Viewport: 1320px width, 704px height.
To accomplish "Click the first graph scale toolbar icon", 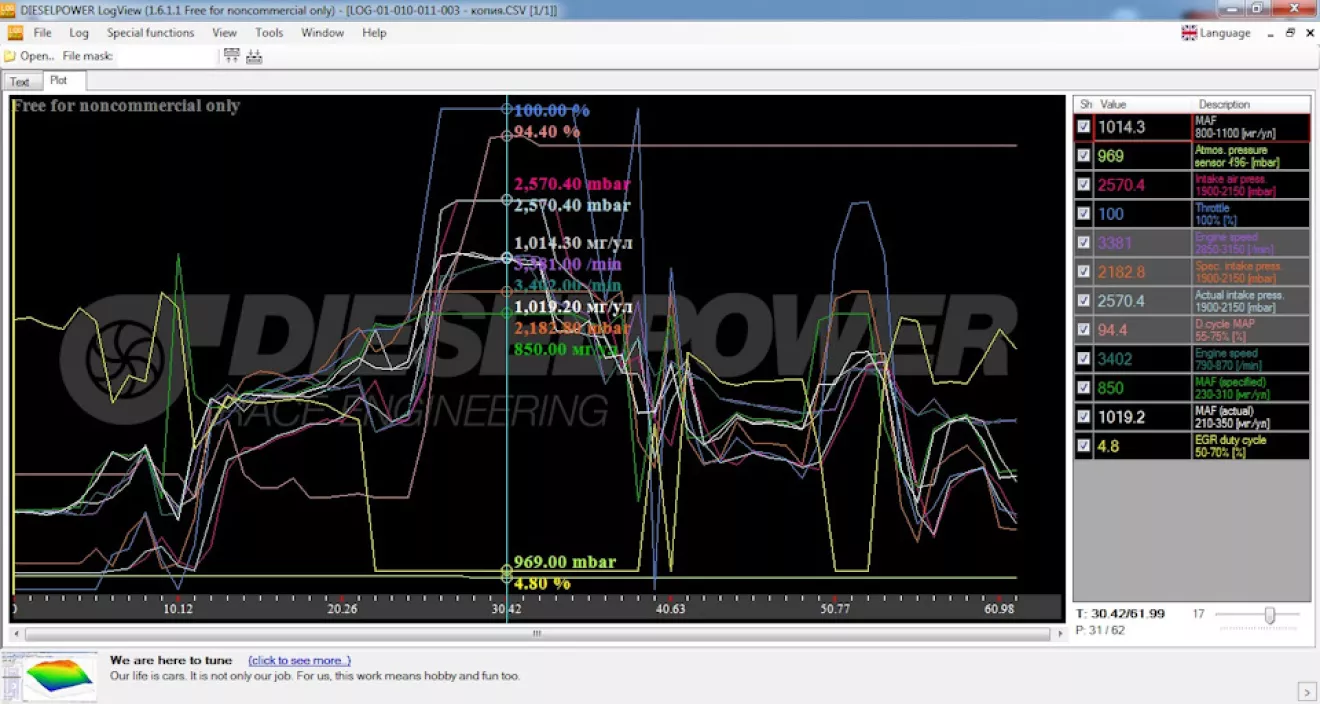I will click(232, 56).
